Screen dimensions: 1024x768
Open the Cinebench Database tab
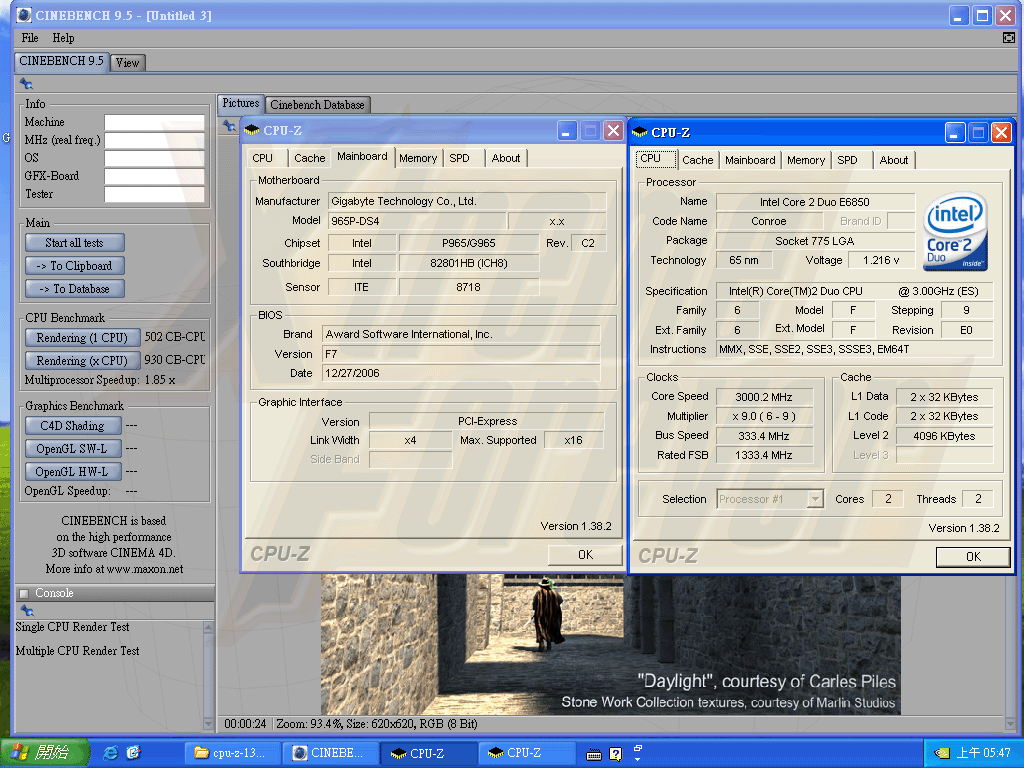[x=317, y=104]
